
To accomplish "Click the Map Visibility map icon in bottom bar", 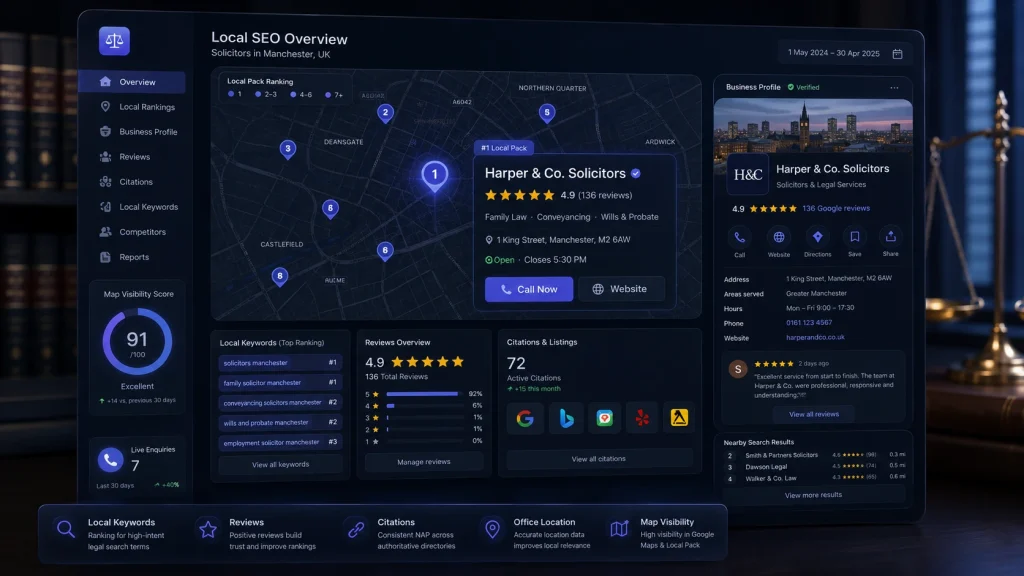I will [x=619, y=528].
